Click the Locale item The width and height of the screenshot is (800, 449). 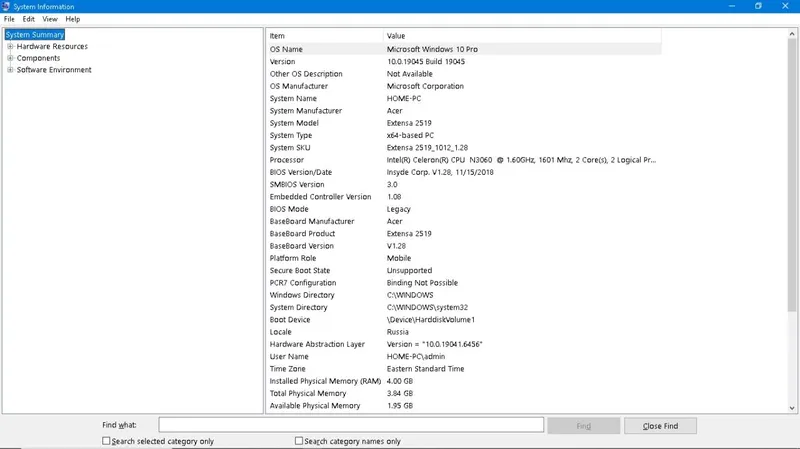281,332
